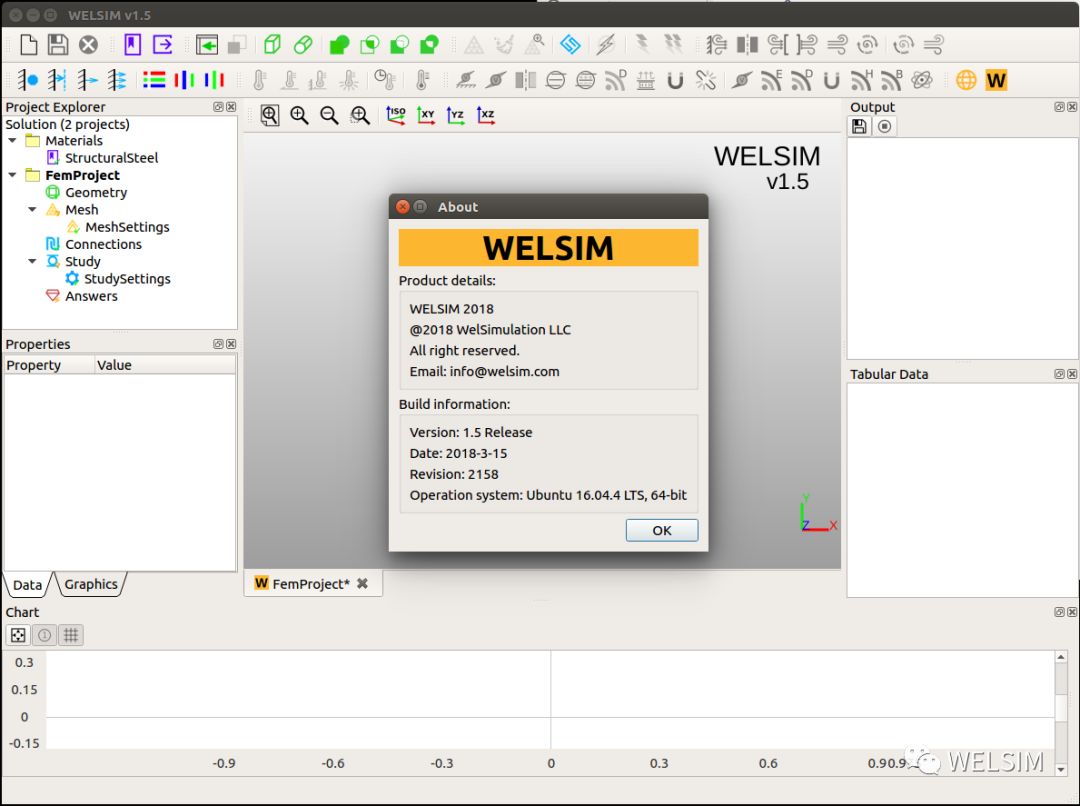Click red-green-blue horizontal bars icon
This screenshot has height=806, width=1080.
point(154,80)
